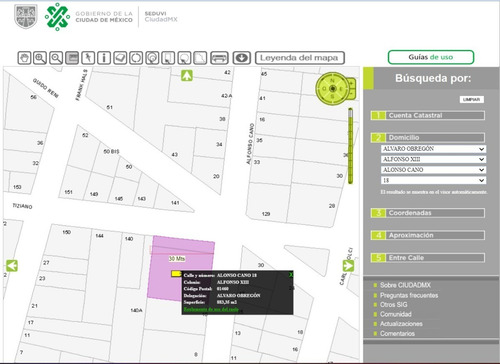The width and height of the screenshot is (500, 364).
Task: Open the ALFONSO XIII colonia dropdown
Action: (x=433, y=159)
